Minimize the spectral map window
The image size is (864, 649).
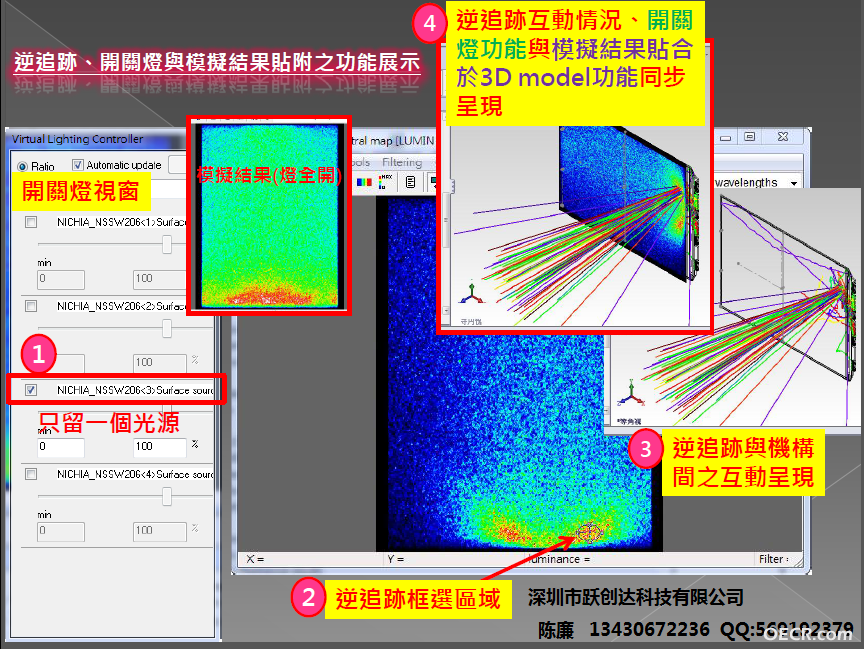(726, 138)
